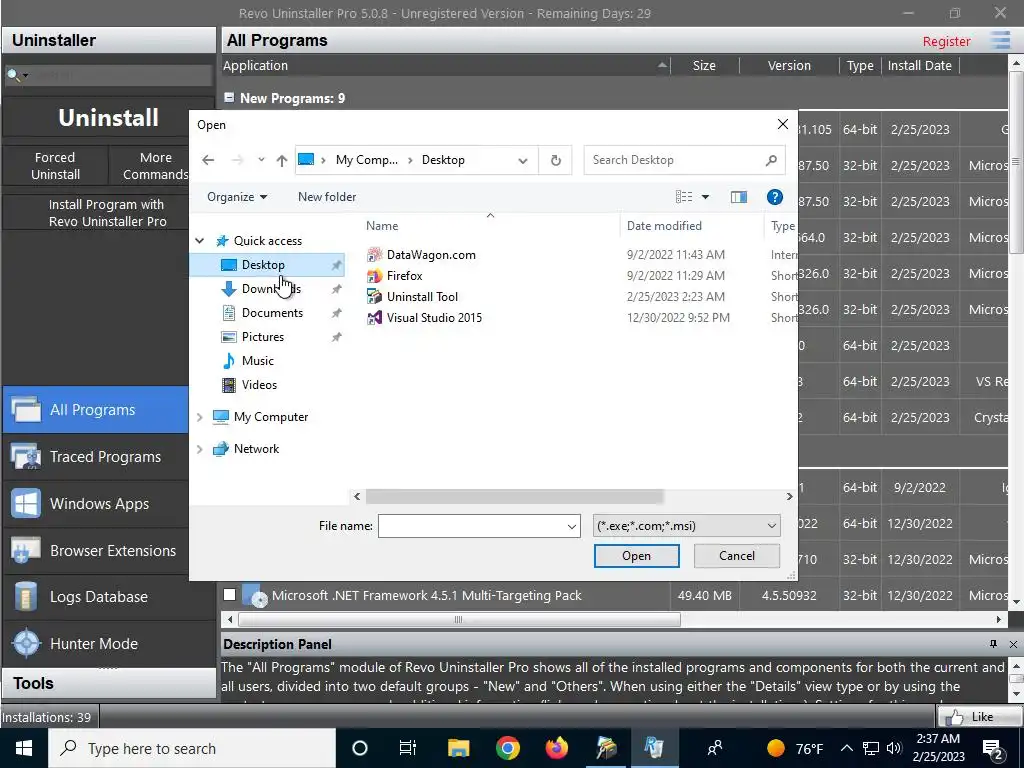Click New folder in the dialog
Screen dimensions: 1024x768
point(327,197)
